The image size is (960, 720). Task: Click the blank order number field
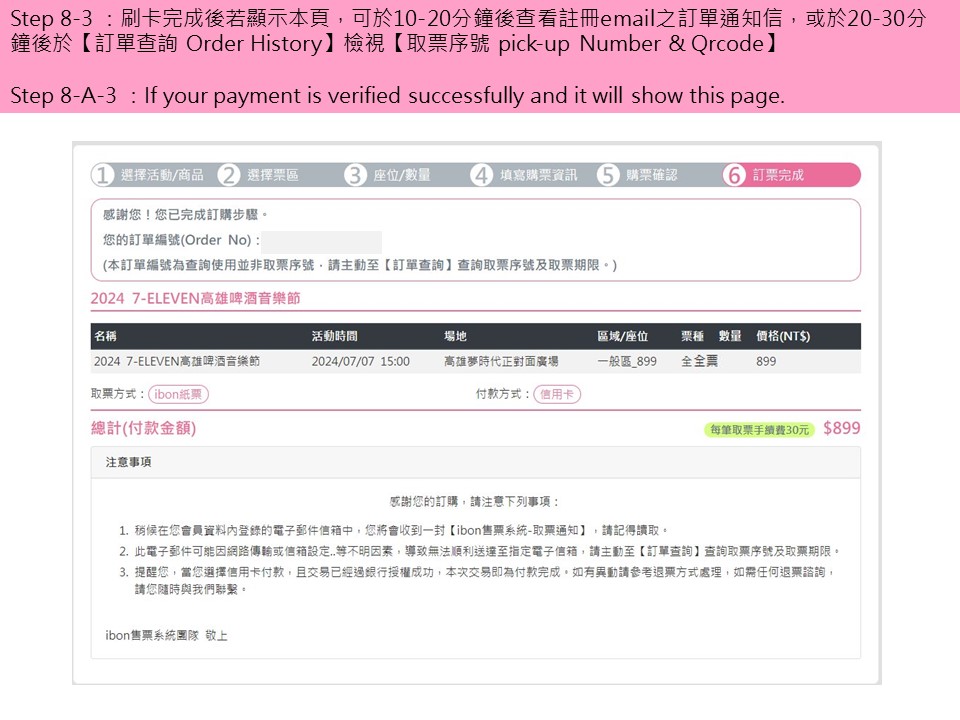322,241
